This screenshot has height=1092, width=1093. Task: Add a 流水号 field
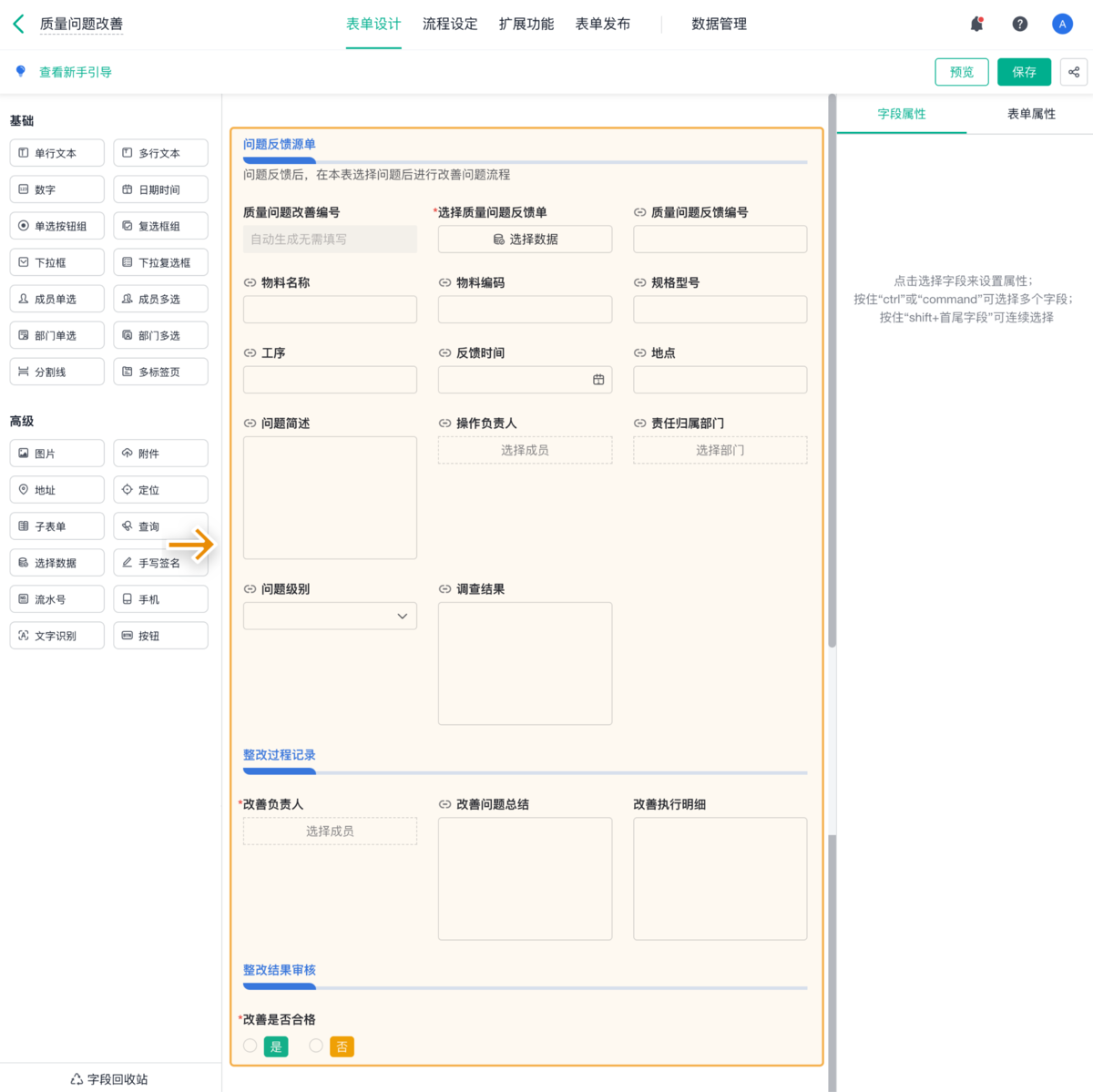coord(57,599)
